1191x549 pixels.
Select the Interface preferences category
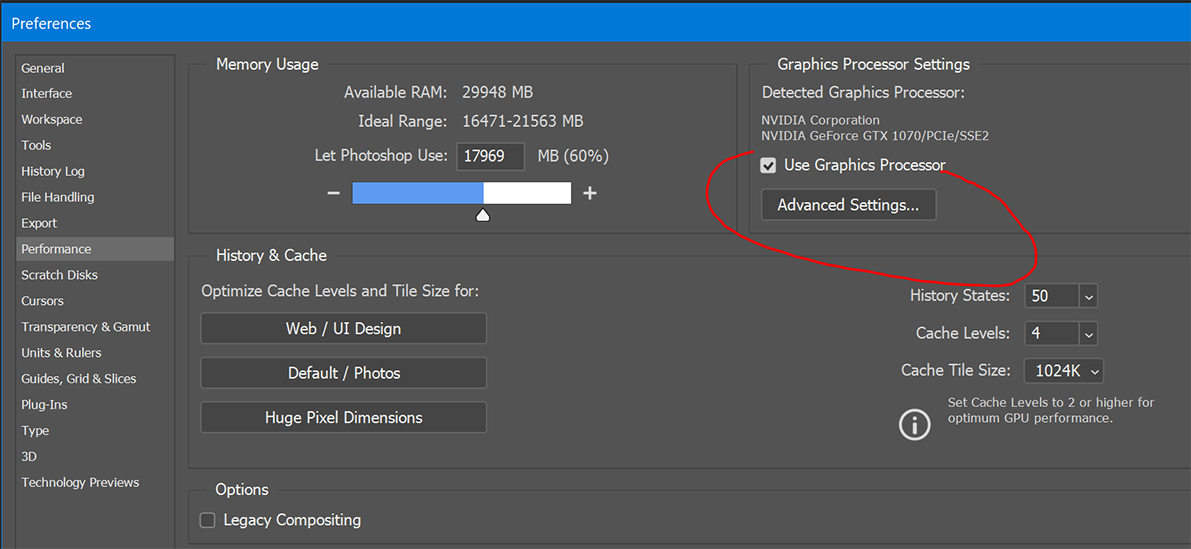click(47, 93)
